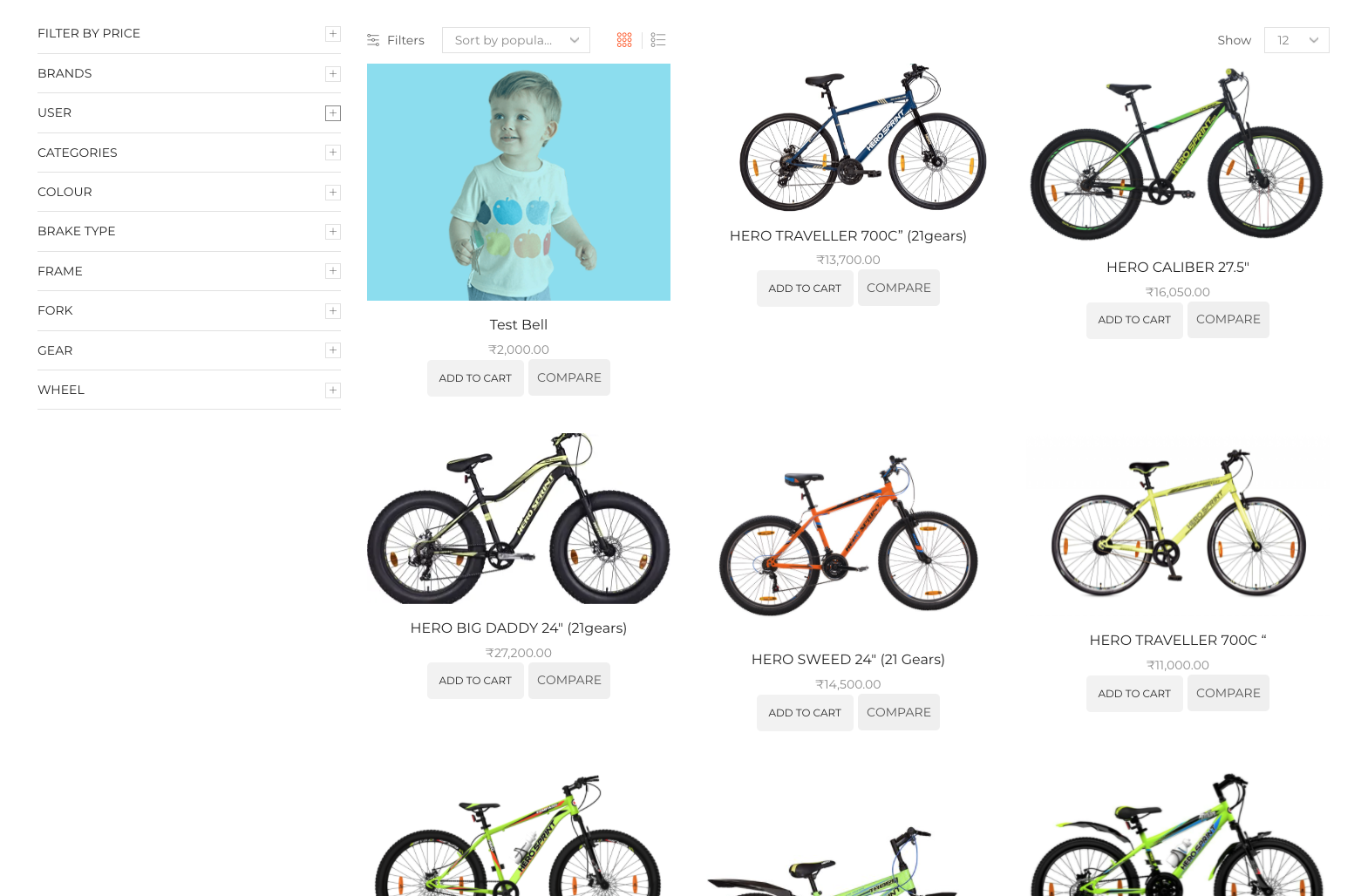Open the Sort by popularity dropdown
Screen dimensions: 1368x896
(516, 40)
